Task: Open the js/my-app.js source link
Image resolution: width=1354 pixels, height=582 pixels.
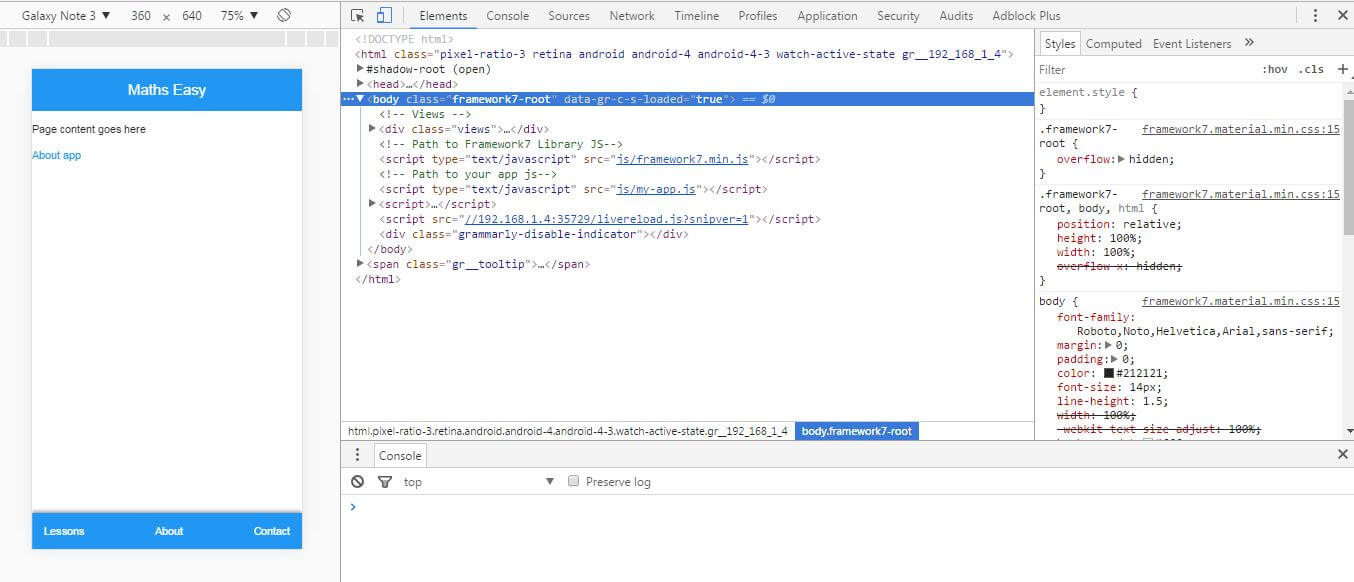Action: click(x=658, y=189)
